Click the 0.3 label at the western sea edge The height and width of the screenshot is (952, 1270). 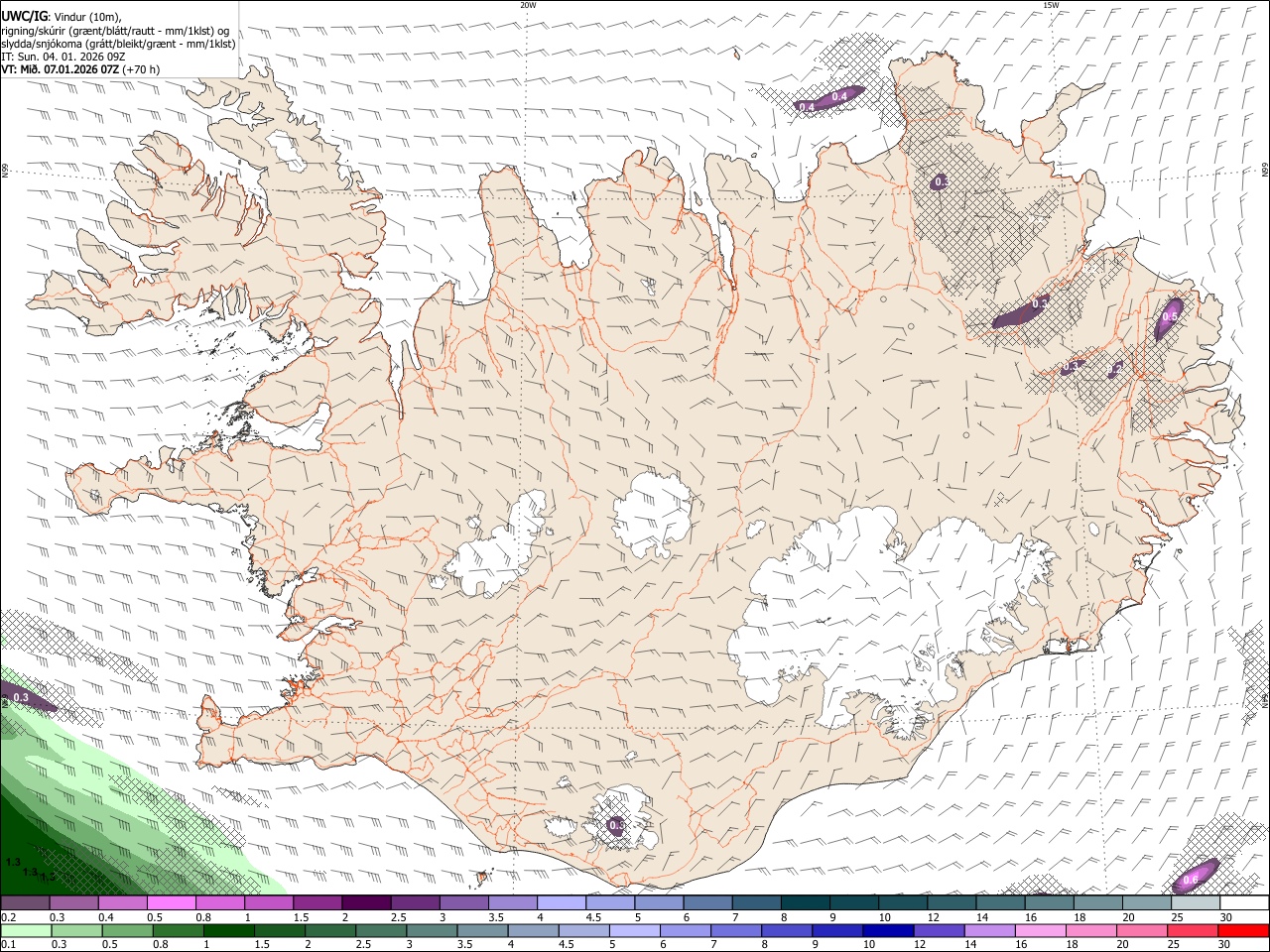point(21,698)
